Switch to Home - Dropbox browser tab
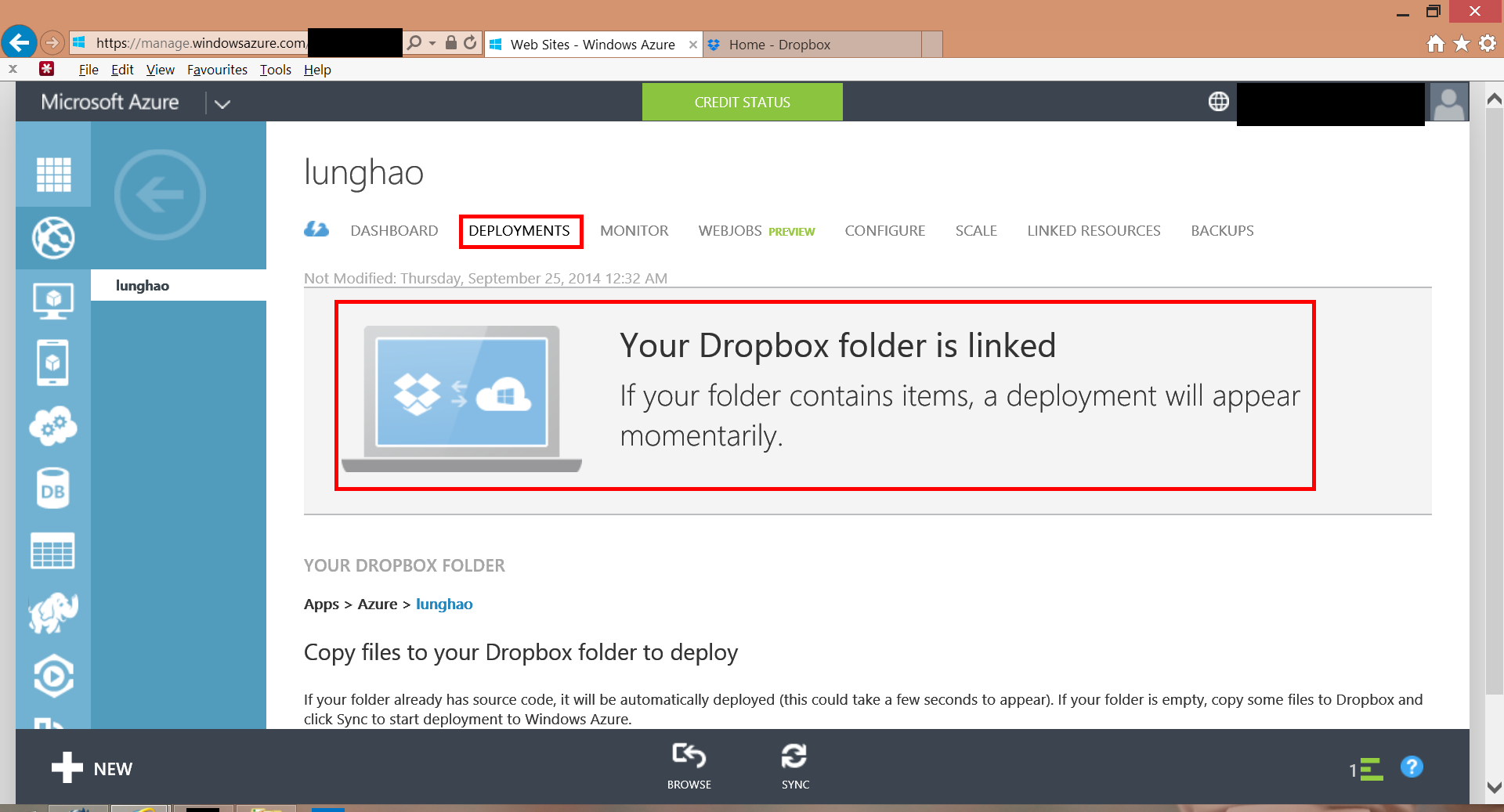The image size is (1504, 812). pos(812,45)
